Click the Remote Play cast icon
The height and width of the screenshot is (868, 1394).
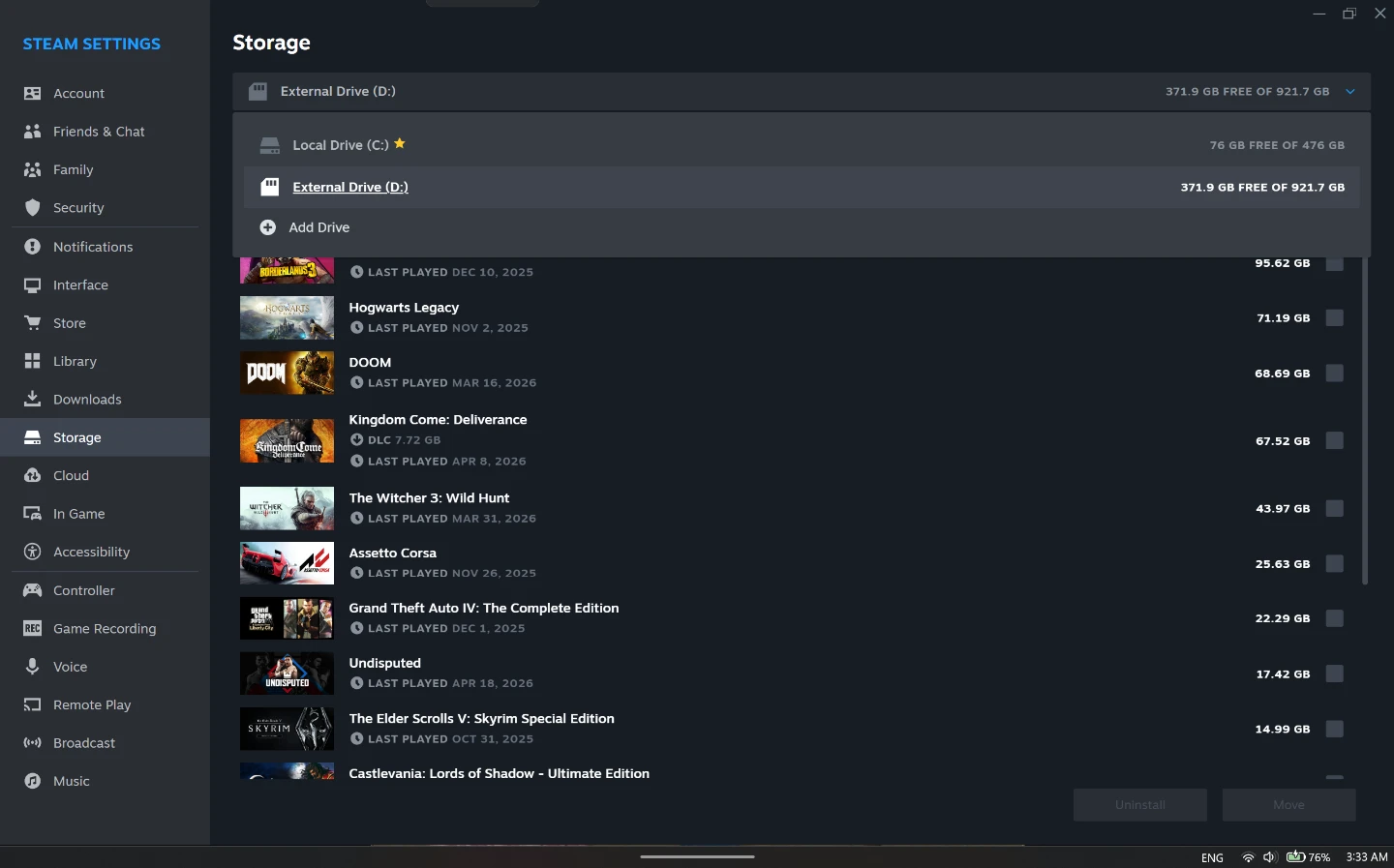tap(32, 705)
